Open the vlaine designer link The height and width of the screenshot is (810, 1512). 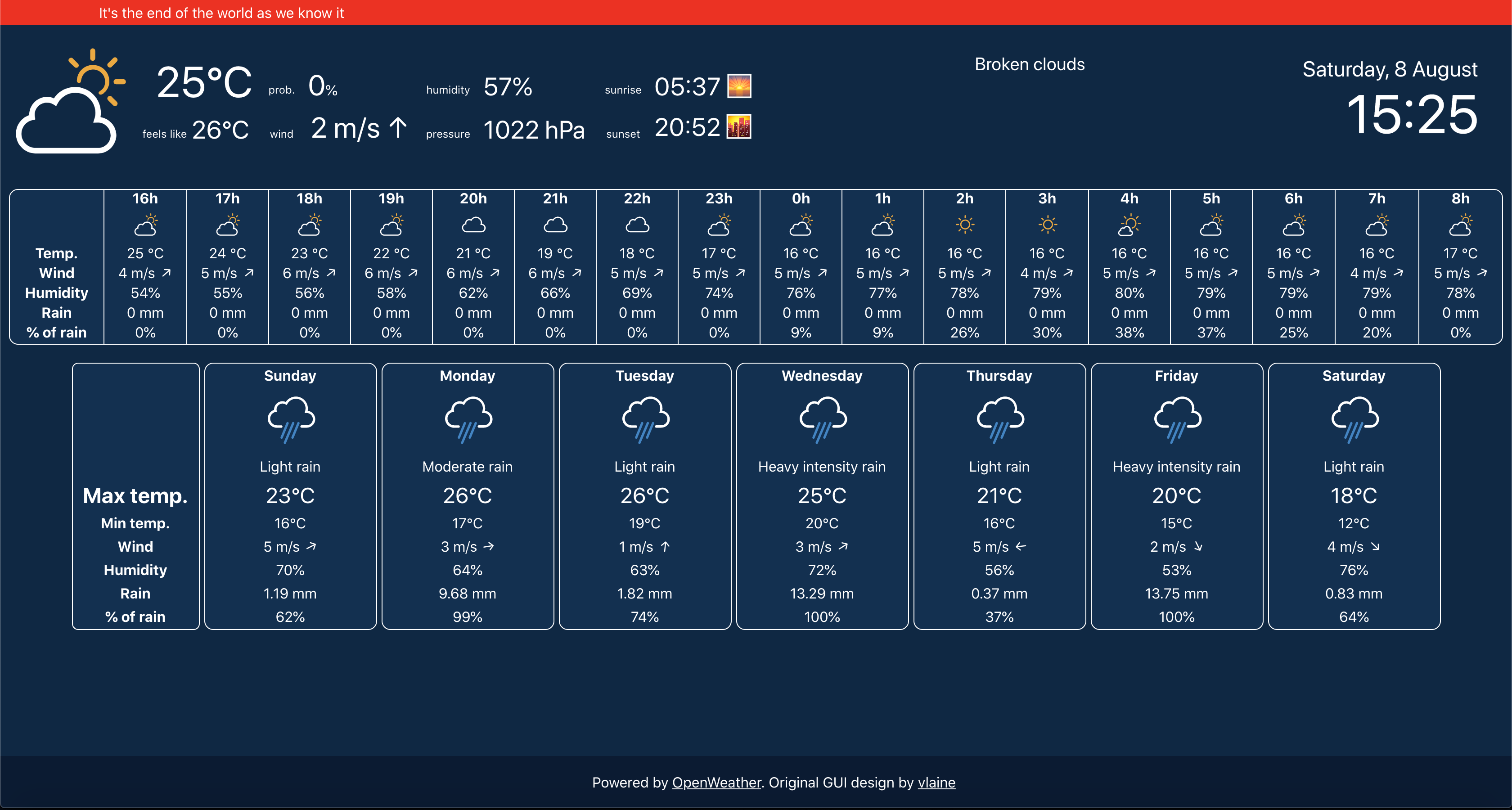936,783
